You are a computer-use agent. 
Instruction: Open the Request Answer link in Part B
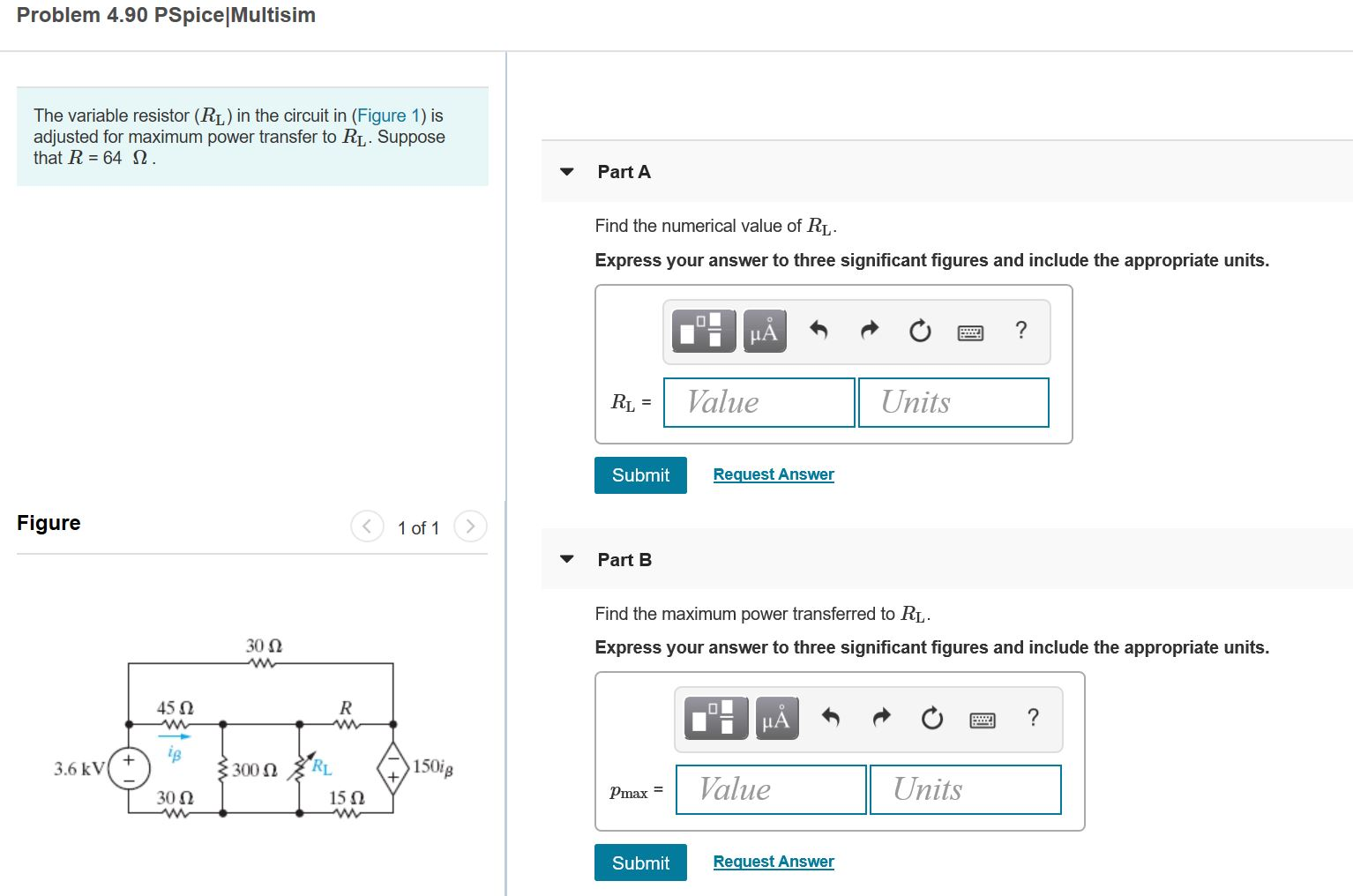pyautogui.click(x=773, y=861)
